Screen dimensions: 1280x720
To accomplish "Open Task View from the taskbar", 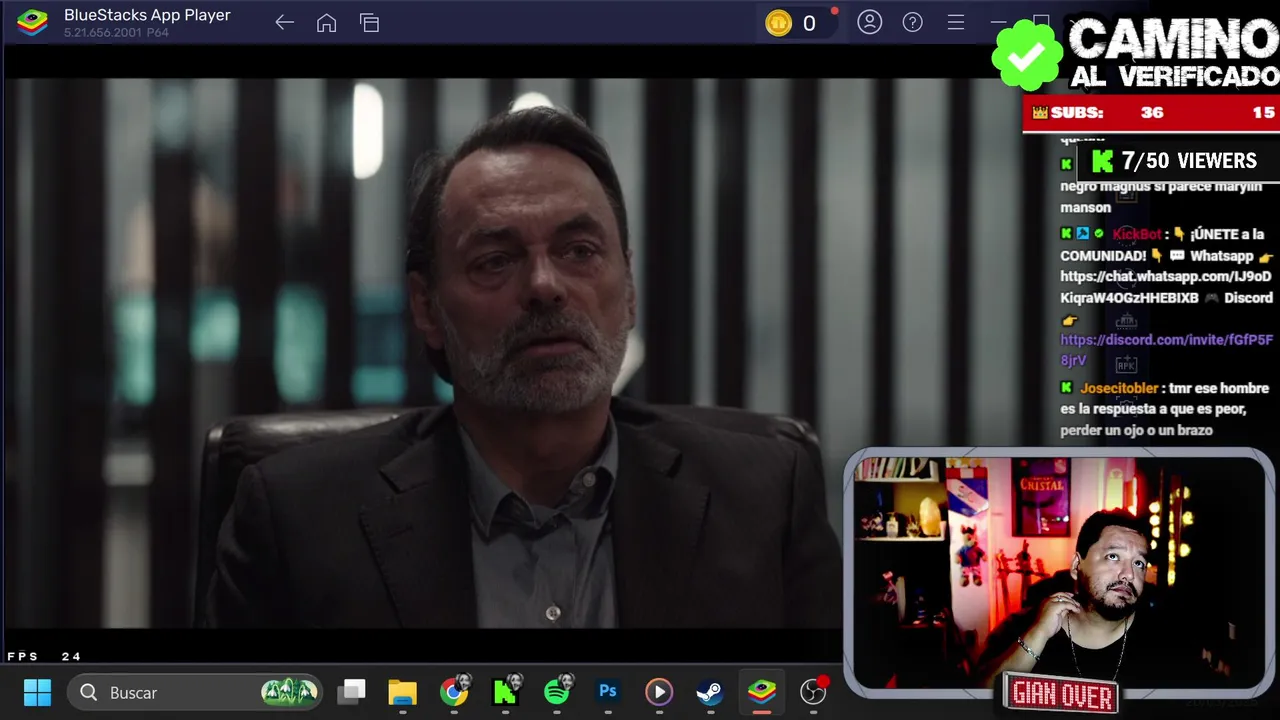I will click(x=351, y=691).
